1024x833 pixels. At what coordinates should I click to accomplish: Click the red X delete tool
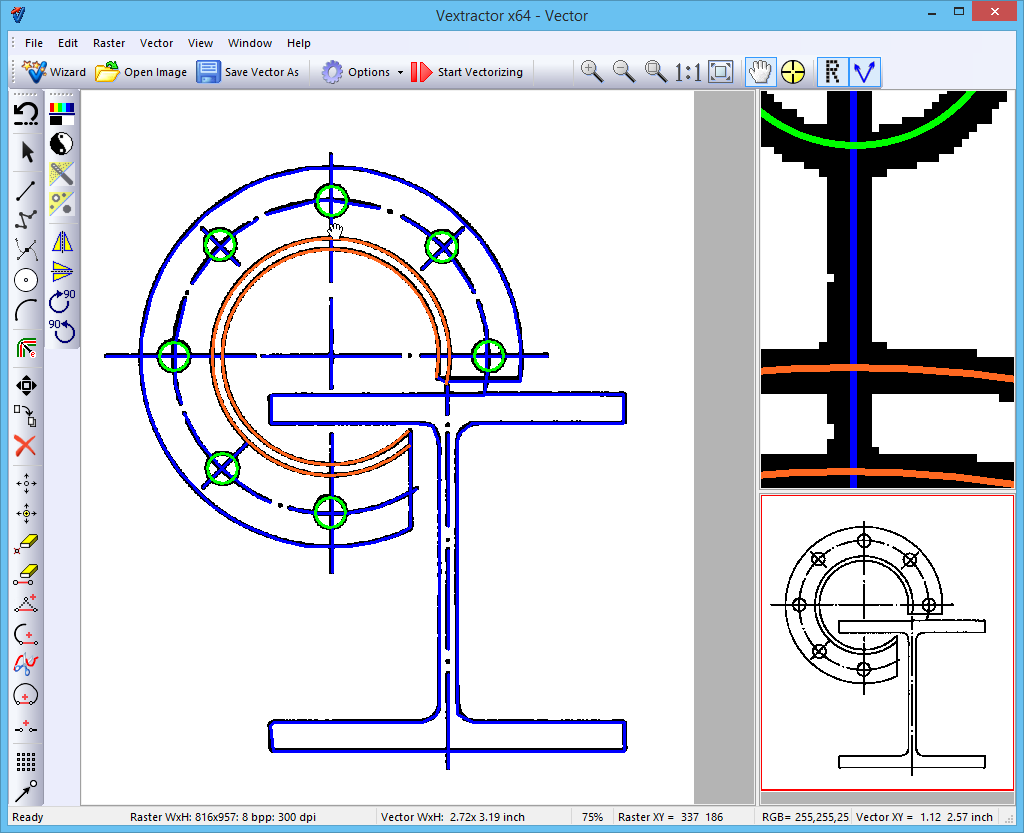click(x=25, y=447)
